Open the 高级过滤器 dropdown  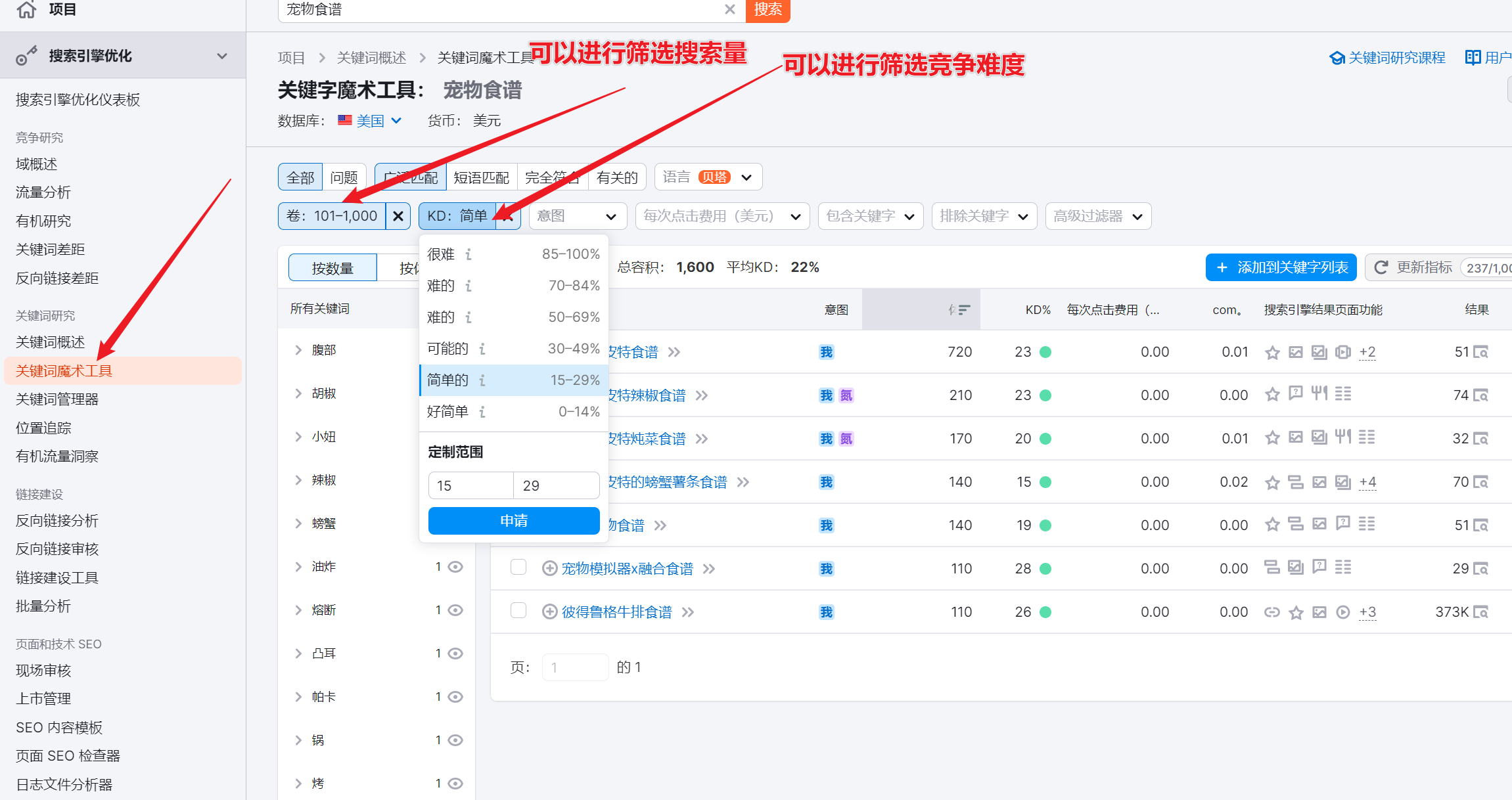pos(1098,216)
